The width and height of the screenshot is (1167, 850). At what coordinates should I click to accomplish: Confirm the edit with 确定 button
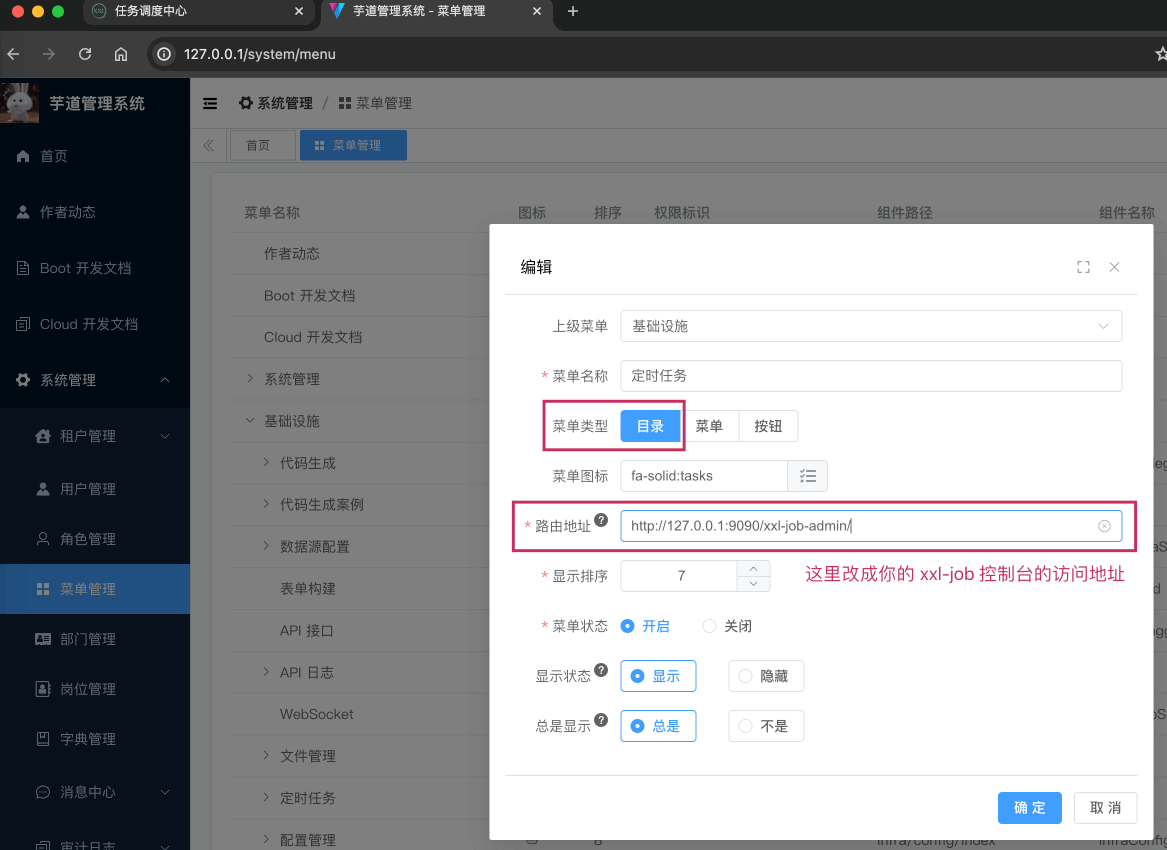click(1029, 808)
